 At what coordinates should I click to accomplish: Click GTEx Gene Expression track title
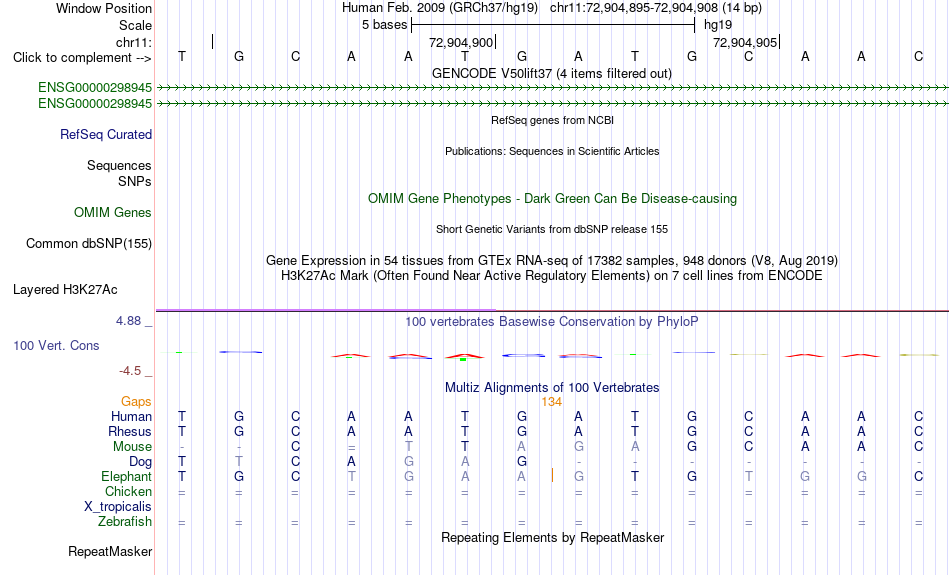(552, 261)
